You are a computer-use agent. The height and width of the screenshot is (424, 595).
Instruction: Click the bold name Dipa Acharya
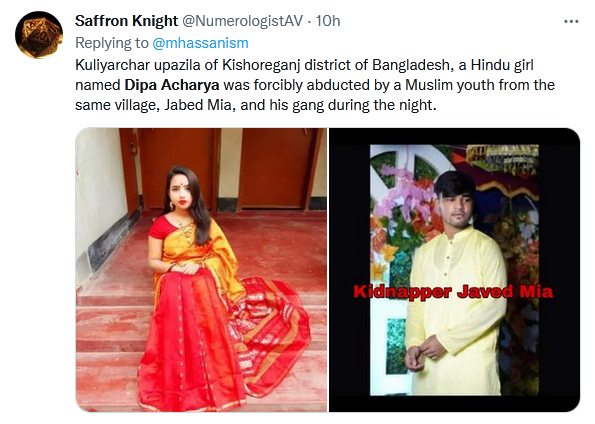(172, 85)
